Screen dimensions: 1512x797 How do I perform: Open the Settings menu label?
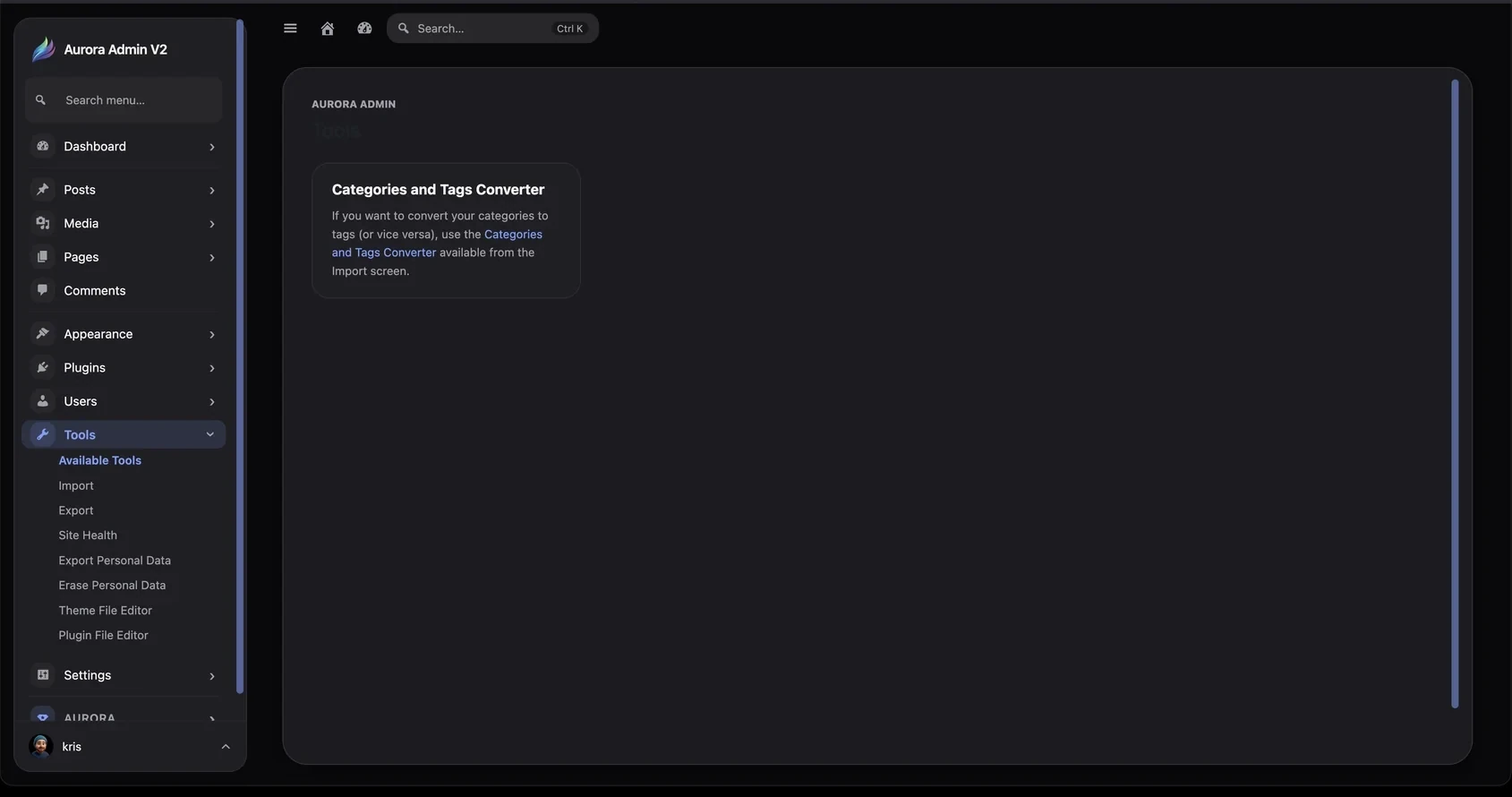88,675
